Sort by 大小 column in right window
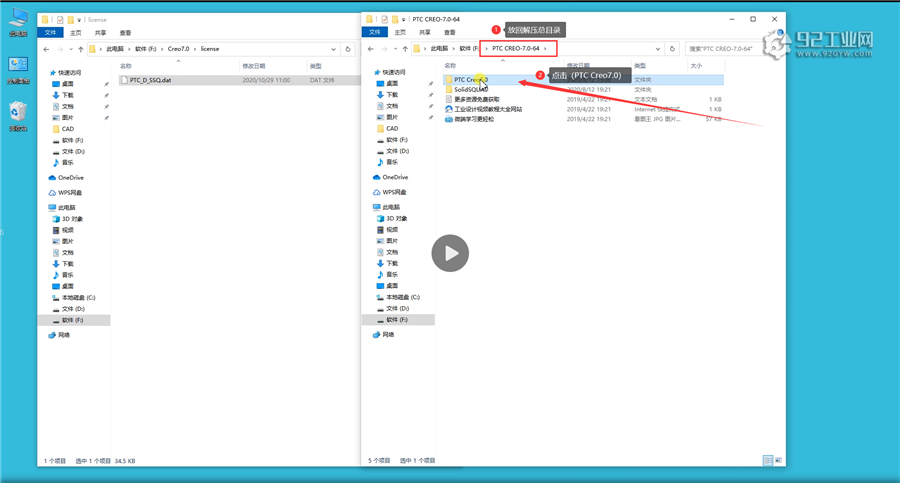 [x=696, y=66]
